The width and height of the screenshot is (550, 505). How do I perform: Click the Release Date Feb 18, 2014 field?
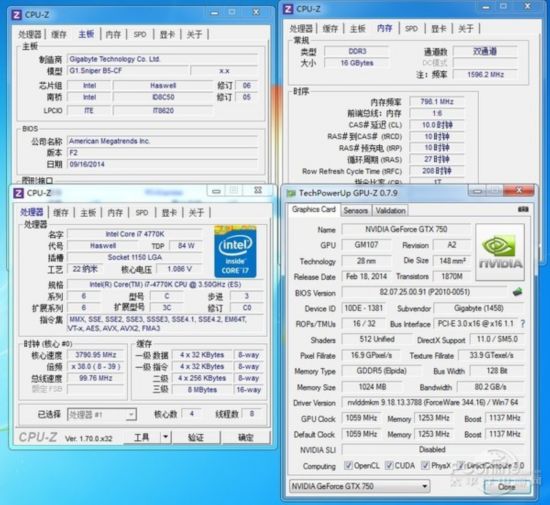366,276
